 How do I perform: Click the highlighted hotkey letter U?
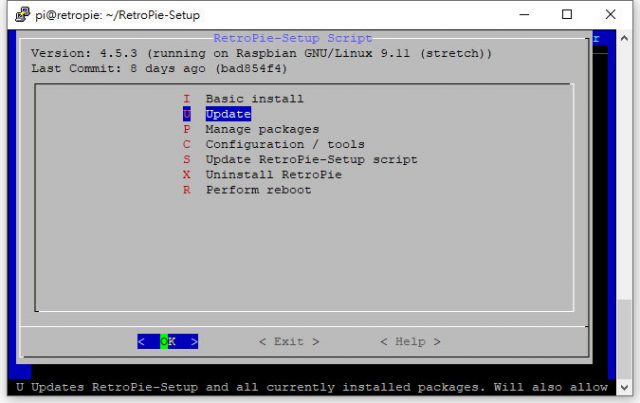[x=187, y=114]
